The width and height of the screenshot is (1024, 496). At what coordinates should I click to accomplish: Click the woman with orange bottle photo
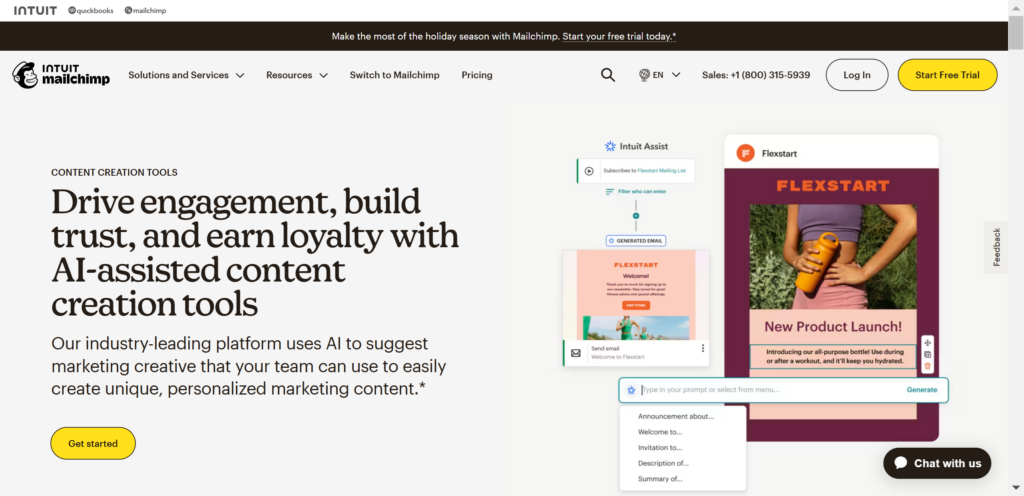point(833,257)
